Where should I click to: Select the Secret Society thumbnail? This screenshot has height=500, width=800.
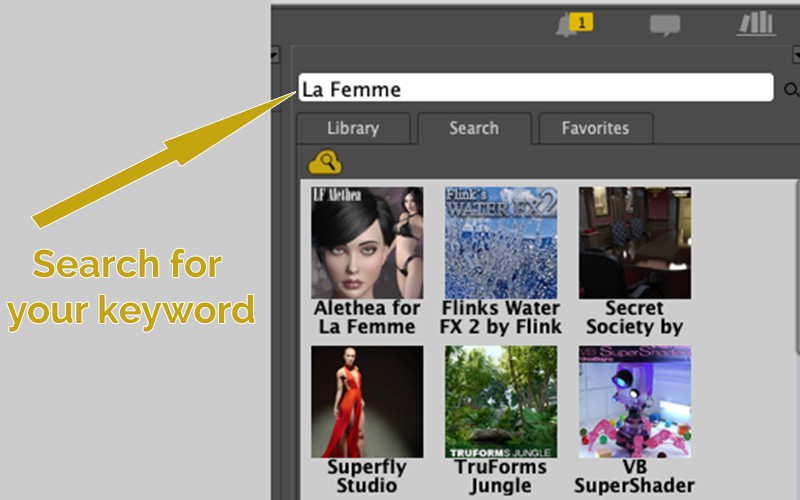point(635,243)
